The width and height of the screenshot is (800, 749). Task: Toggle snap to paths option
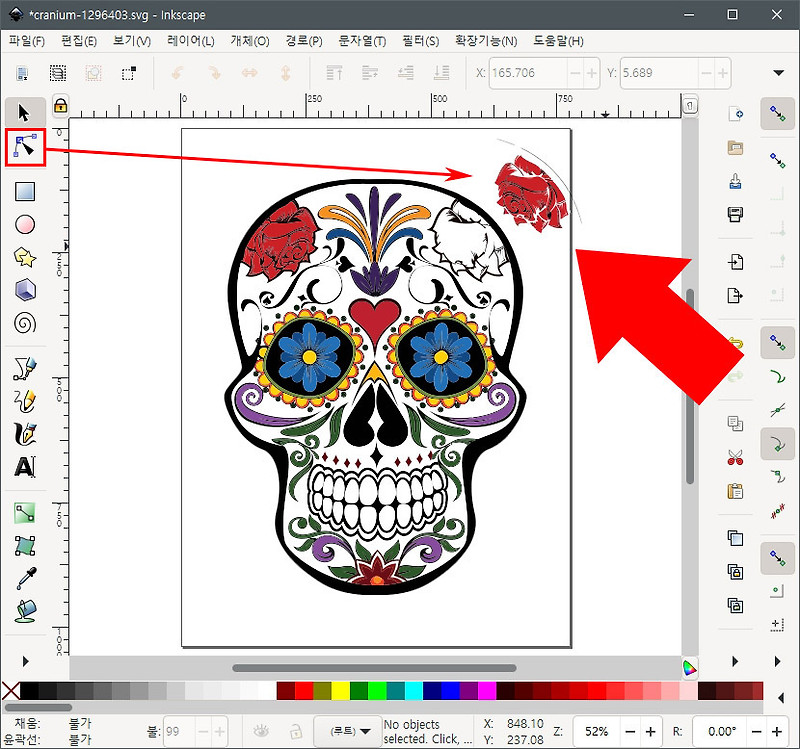pyautogui.click(x=778, y=377)
